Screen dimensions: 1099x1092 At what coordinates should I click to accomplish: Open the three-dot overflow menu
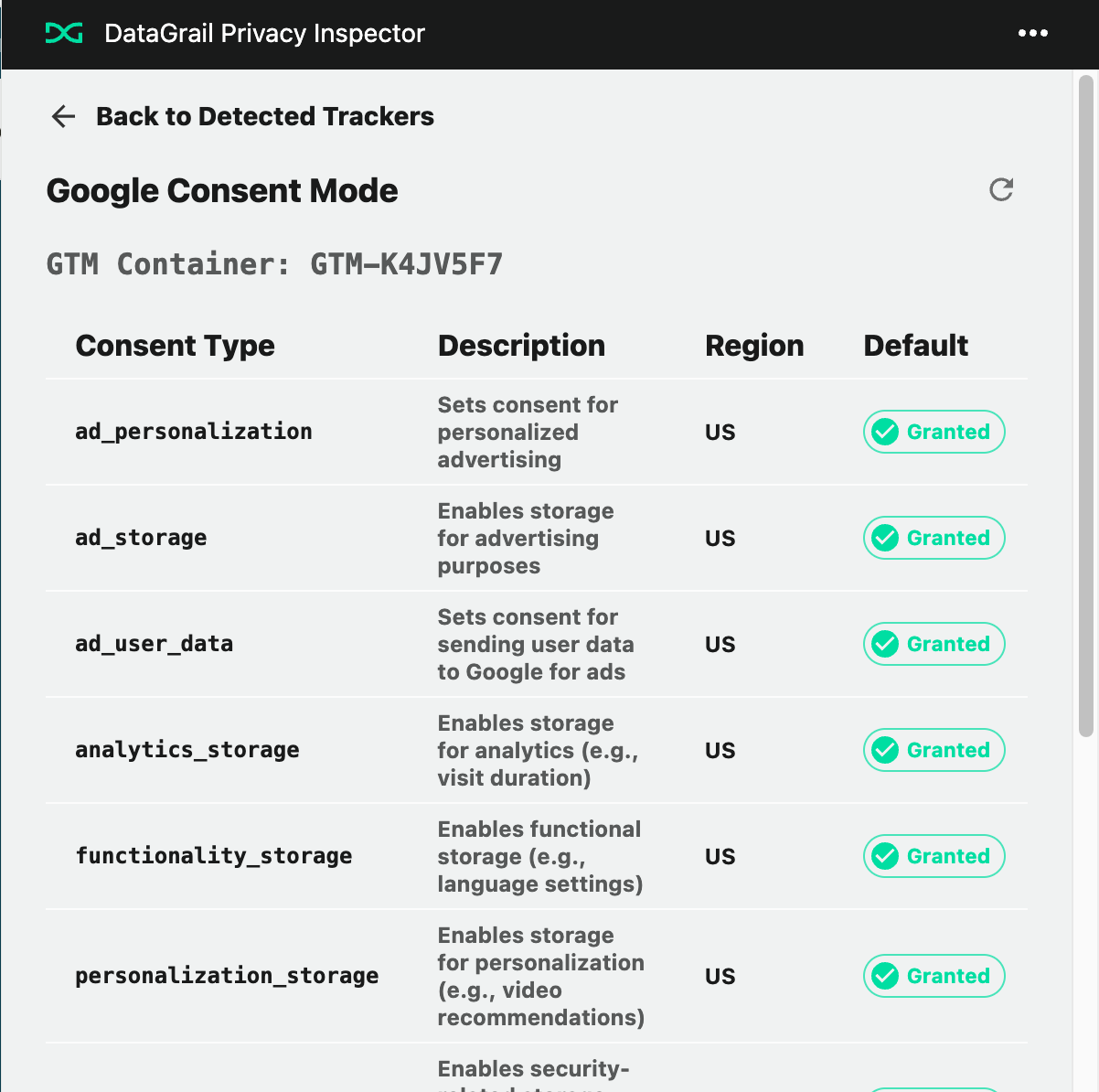(x=1033, y=33)
